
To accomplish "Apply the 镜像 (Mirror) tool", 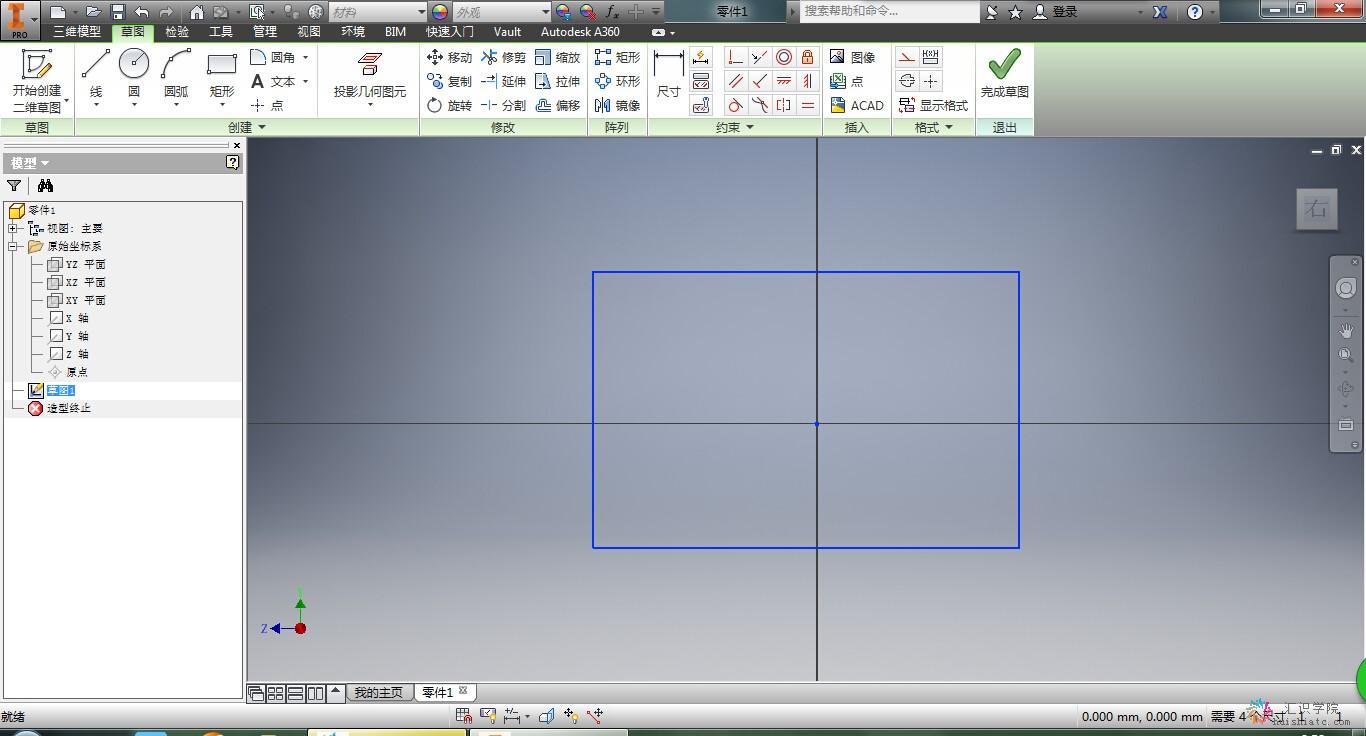I will coord(617,105).
